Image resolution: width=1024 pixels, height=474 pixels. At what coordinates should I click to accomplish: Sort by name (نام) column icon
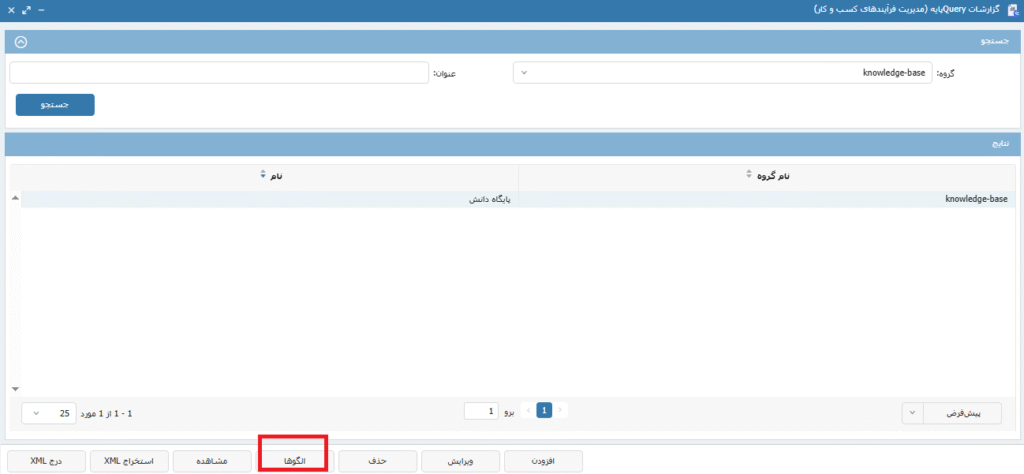[262, 175]
